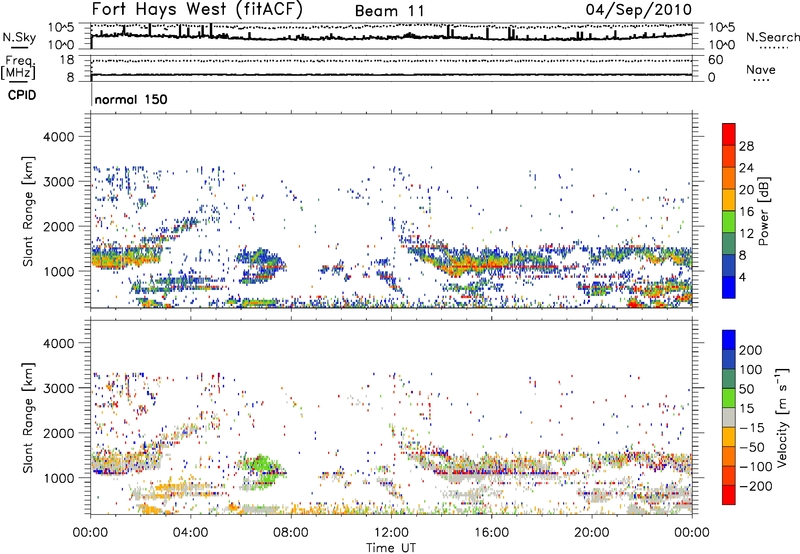Select the 'N.Search' legend label
800x554 pixels.
[772, 37]
